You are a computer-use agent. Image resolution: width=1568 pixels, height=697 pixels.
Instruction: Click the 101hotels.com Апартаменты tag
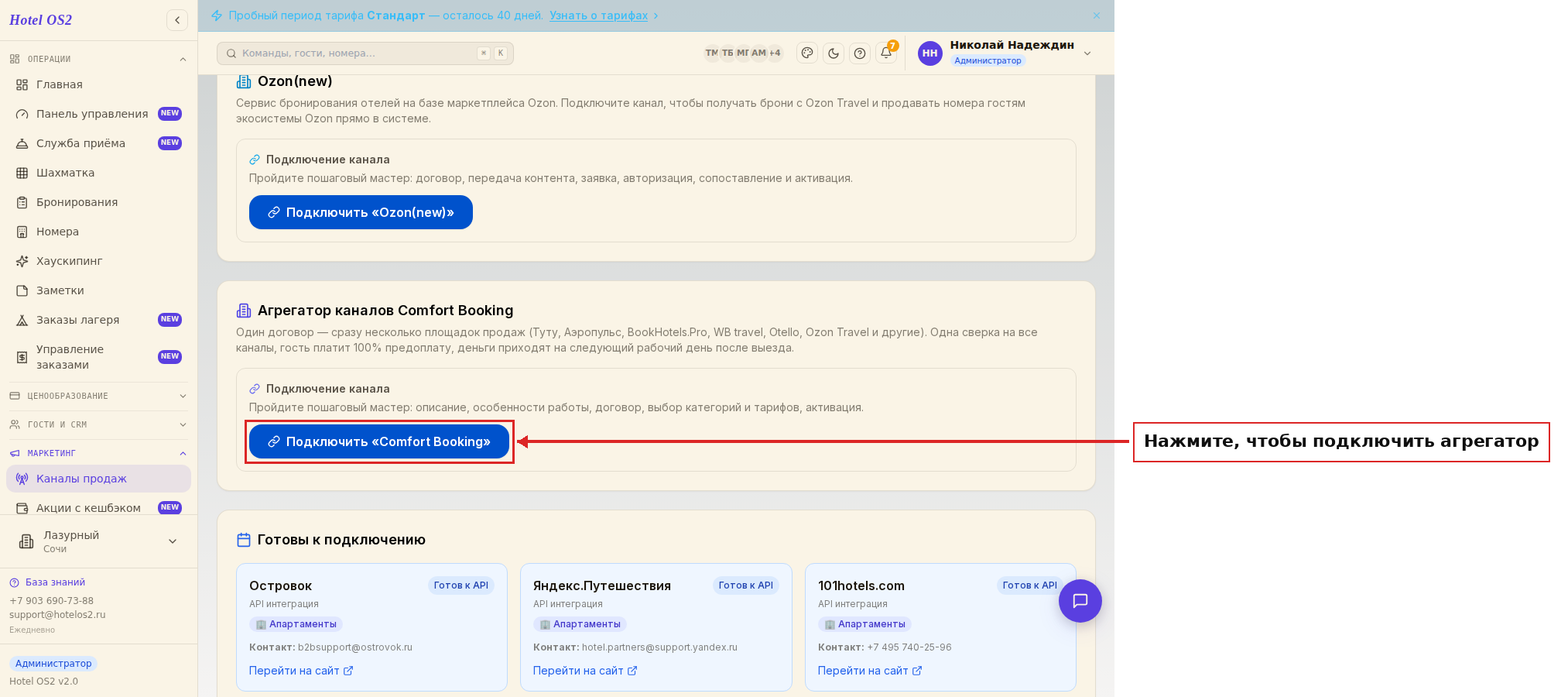864,624
